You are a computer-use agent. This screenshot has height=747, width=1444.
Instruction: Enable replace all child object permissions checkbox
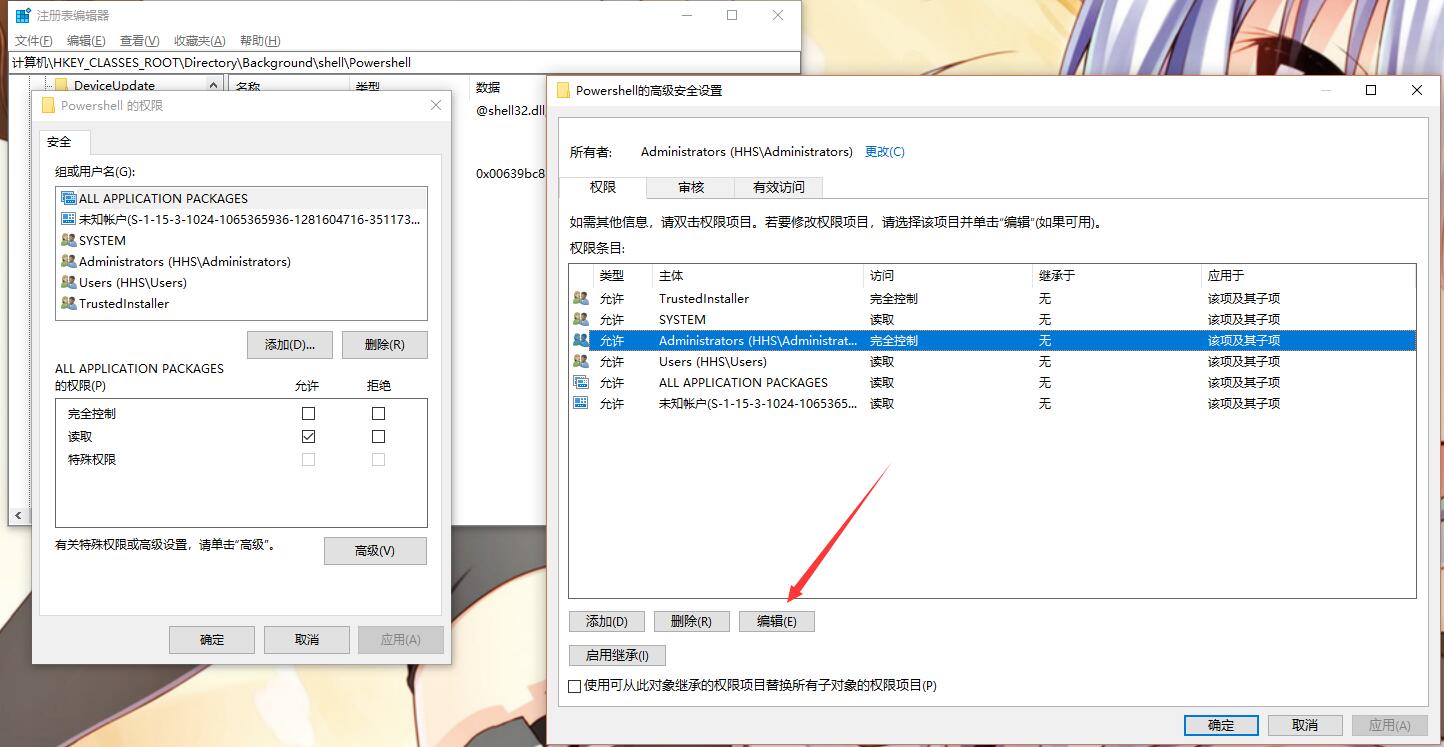pyautogui.click(x=574, y=686)
